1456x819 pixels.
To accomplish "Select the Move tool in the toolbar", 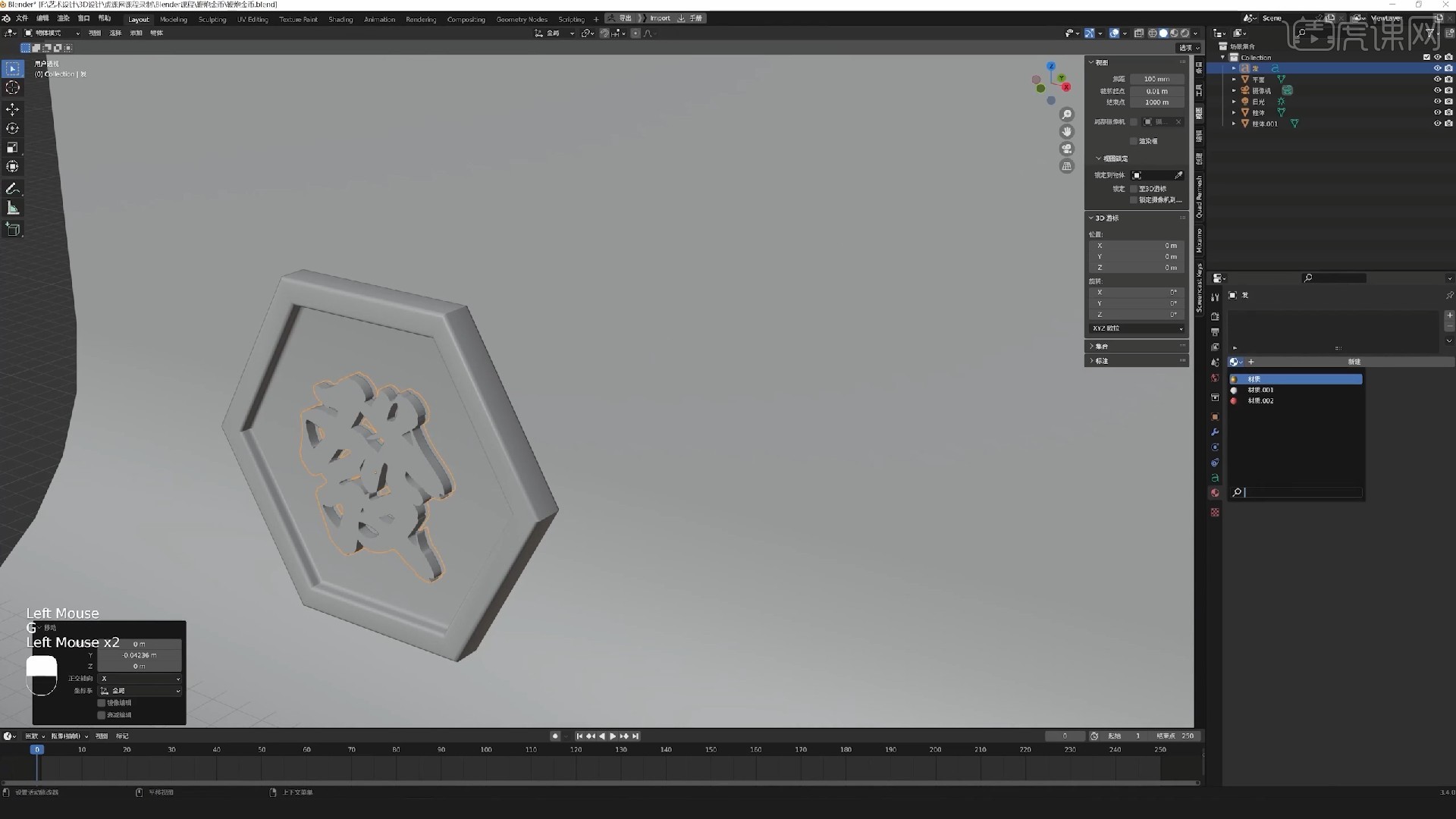I will [x=12, y=109].
